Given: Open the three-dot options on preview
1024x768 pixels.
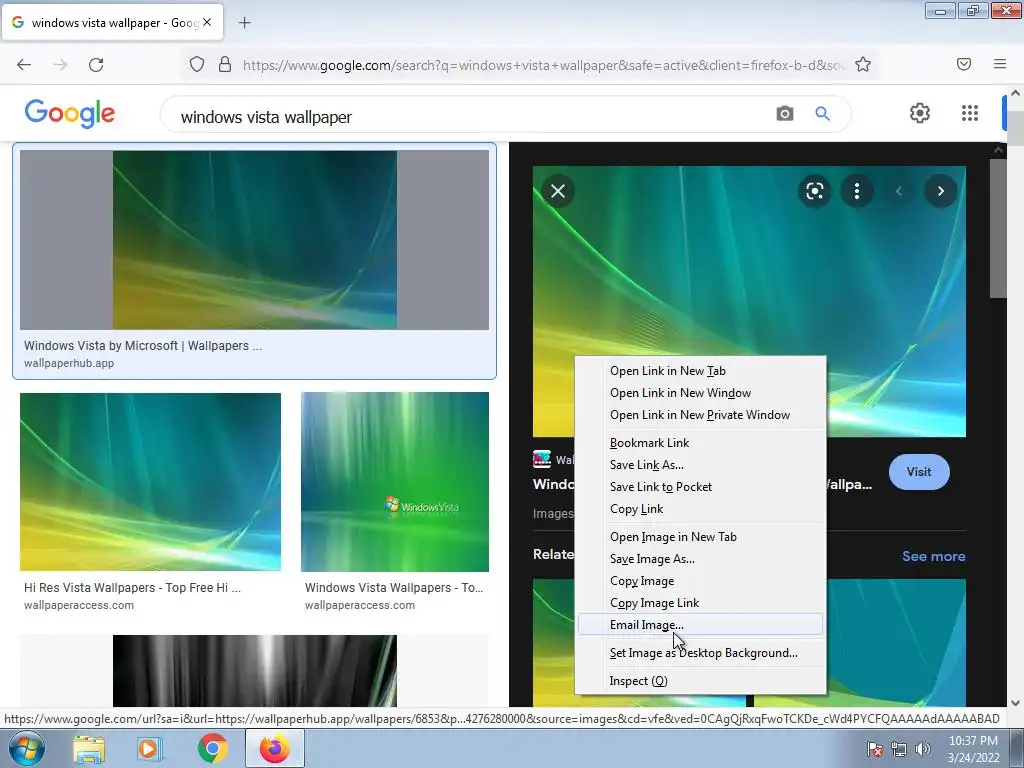Looking at the screenshot, I should point(857,191).
